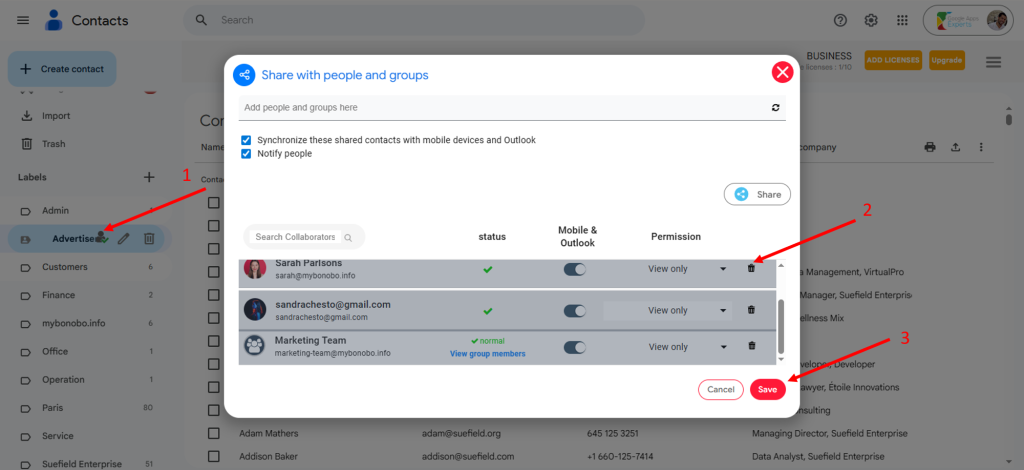Open Google apps grid icon

tap(903, 20)
